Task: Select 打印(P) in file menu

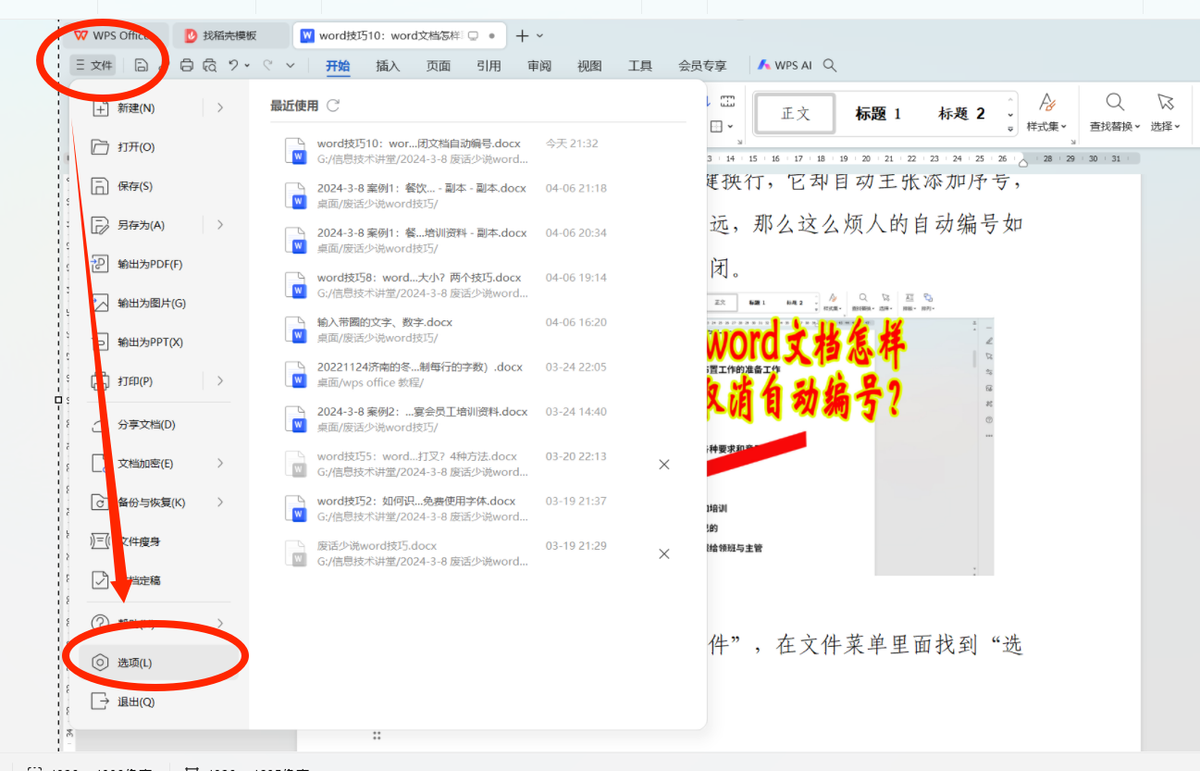Action: tap(135, 381)
